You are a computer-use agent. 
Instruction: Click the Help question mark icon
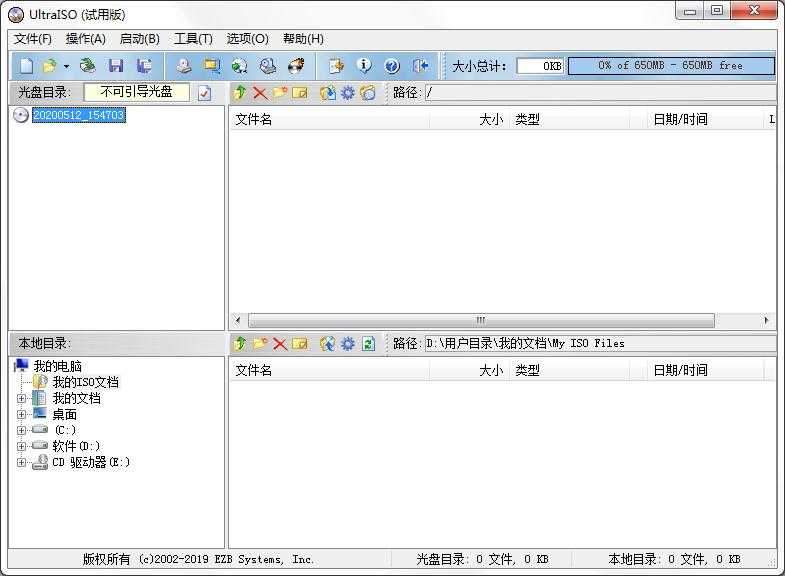point(392,66)
